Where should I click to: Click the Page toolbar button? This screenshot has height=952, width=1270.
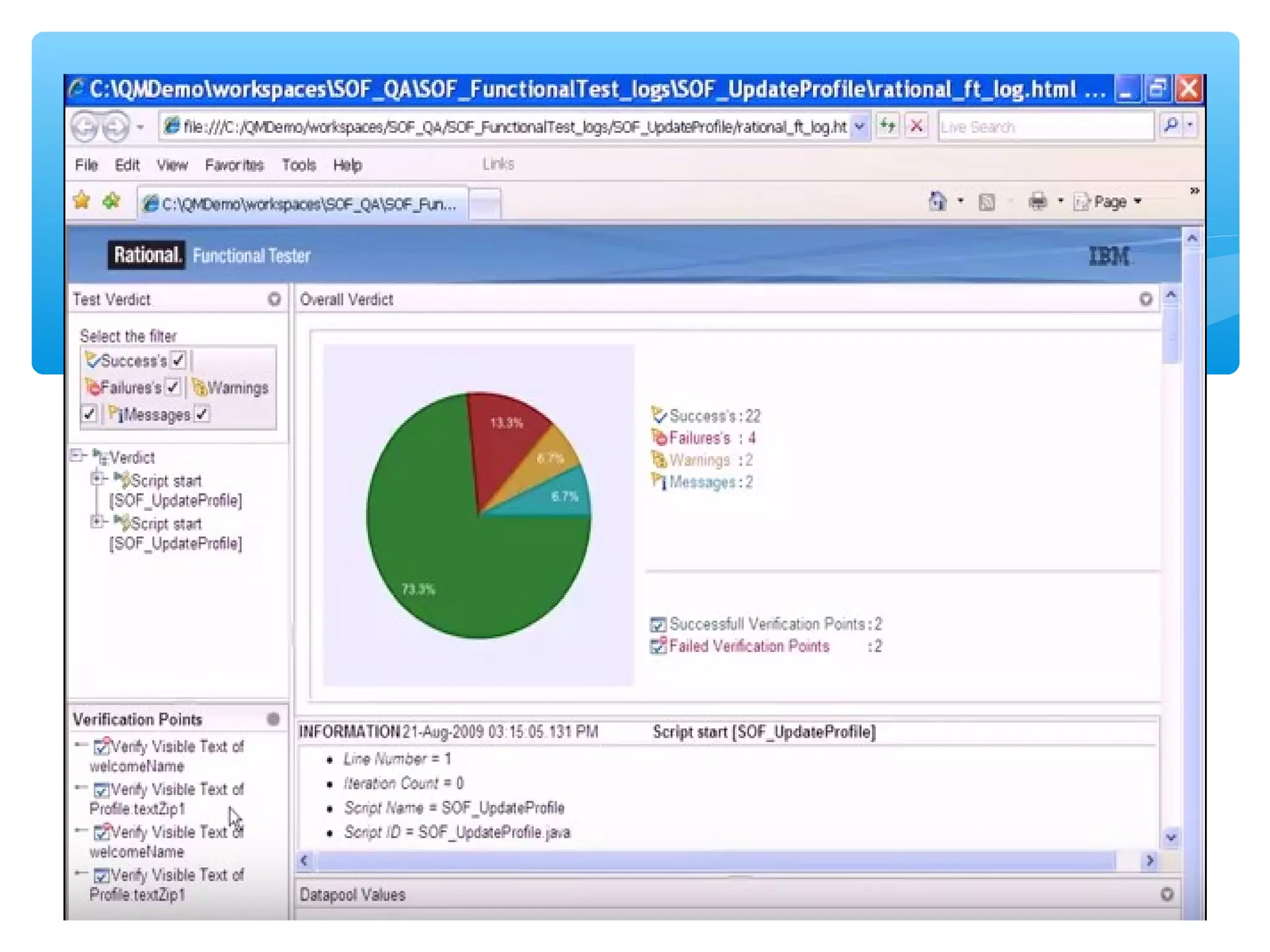(1109, 202)
